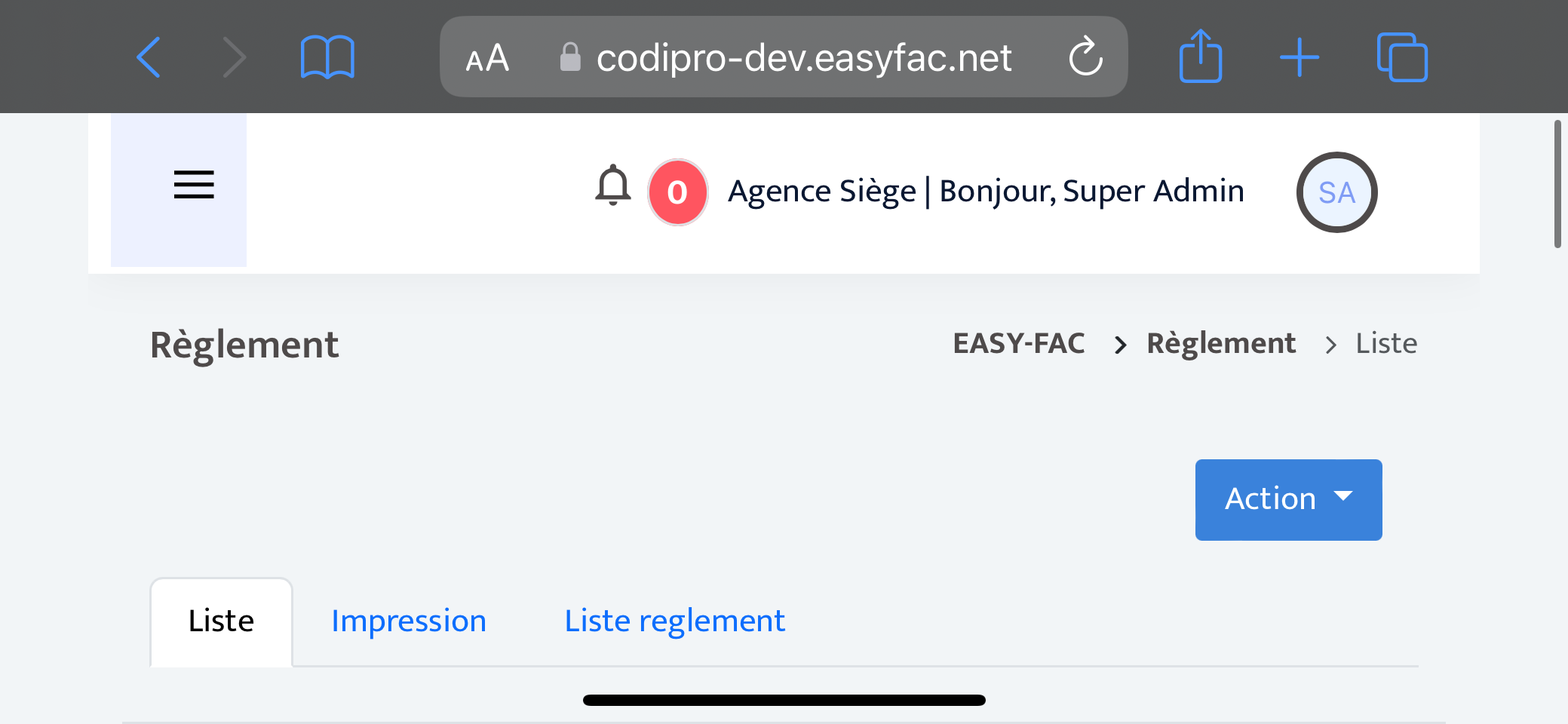The height and width of the screenshot is (724, 1568).
Task: Toggle the hamburger sidebar menu
Action: pos(194,185)
